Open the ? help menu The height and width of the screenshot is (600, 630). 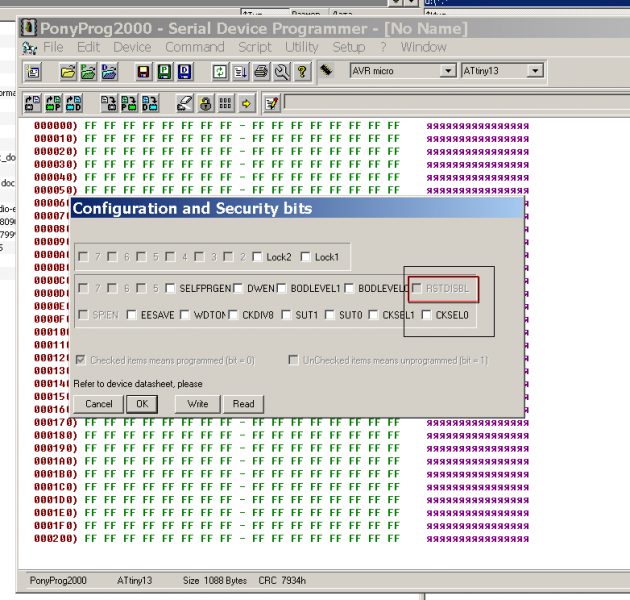pos(383,47)
